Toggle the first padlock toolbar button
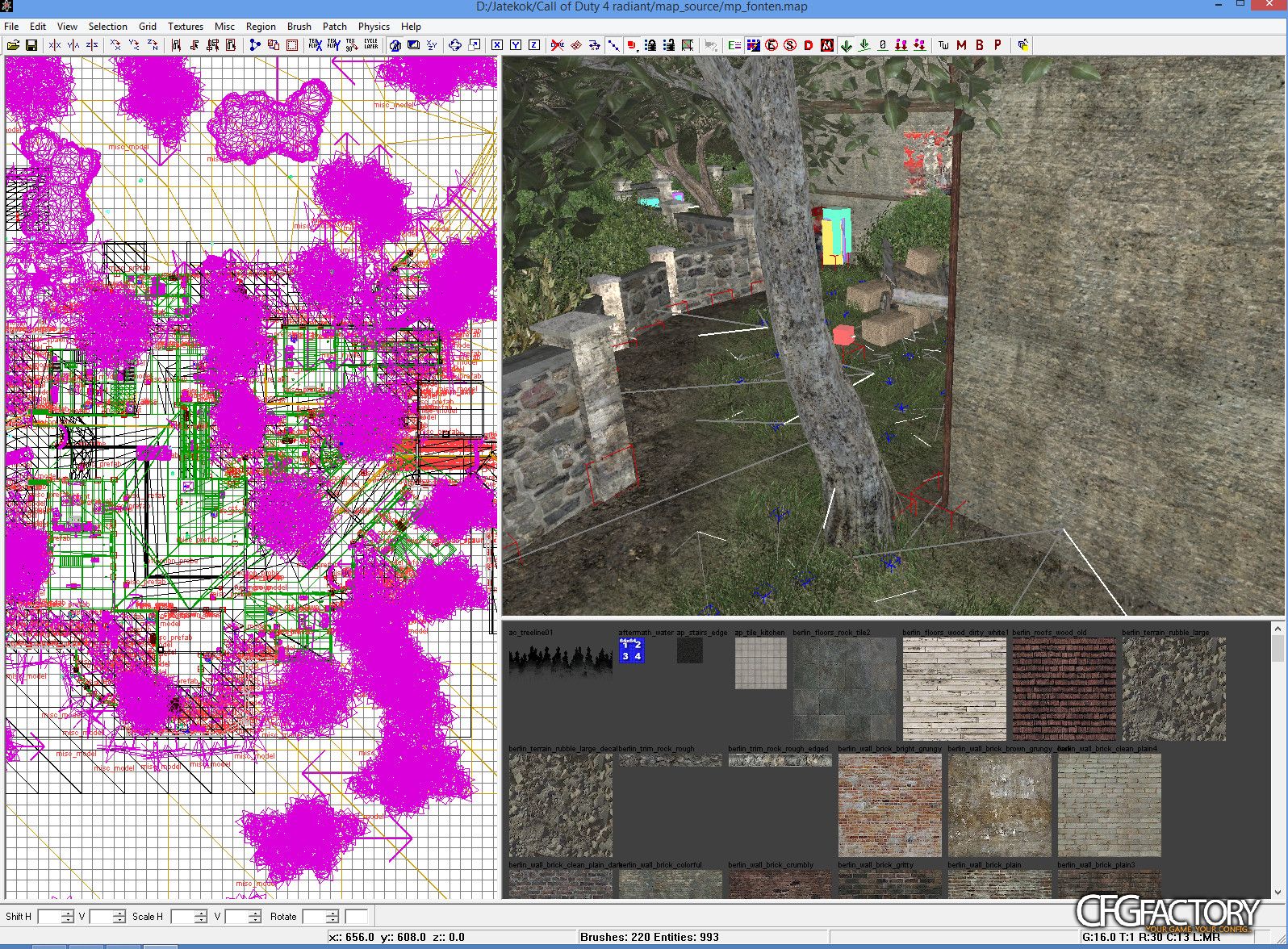The height and width of the screenshot is (949, 1288). pyautogui.click(x=650, y=45)
